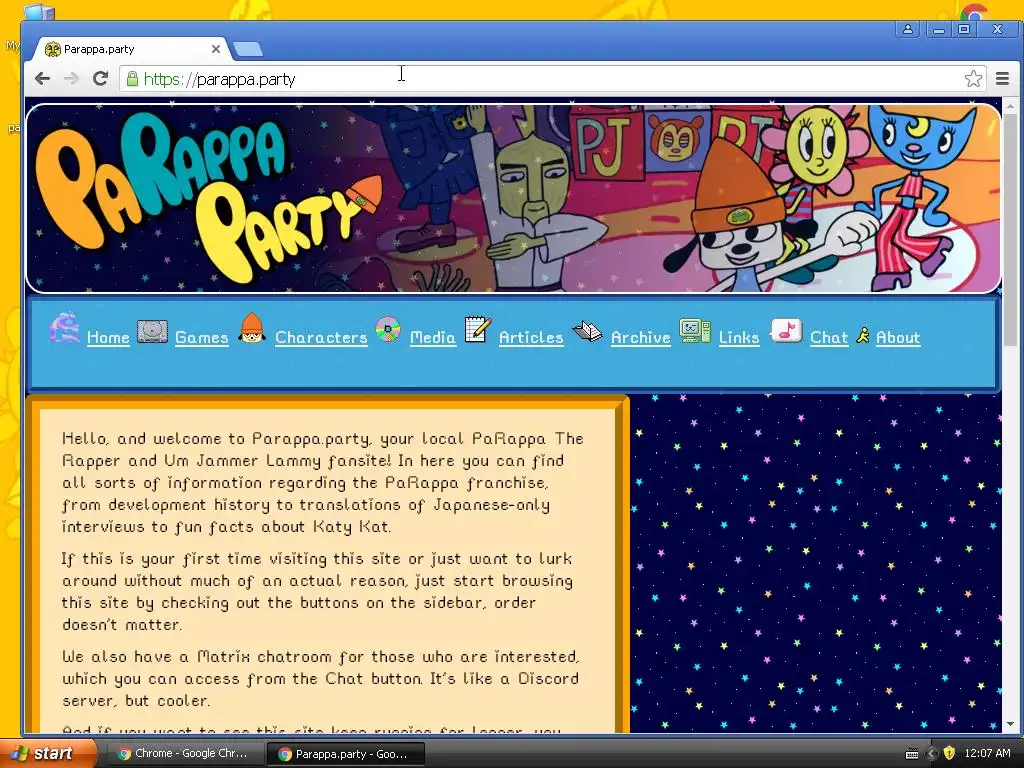Image resolution: width=1024 pixels, height=768 pixels.
Task: Click the security shield tray icon
Action: 949,753
